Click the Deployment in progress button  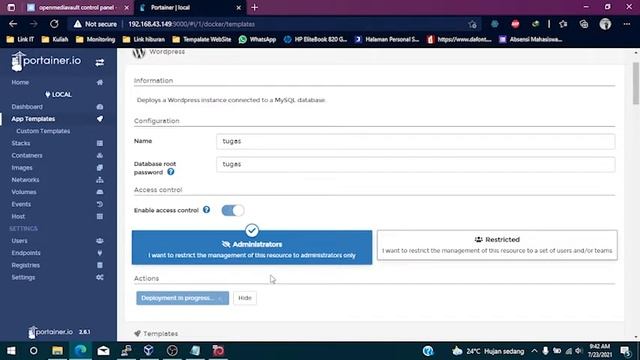coord(182,298)
